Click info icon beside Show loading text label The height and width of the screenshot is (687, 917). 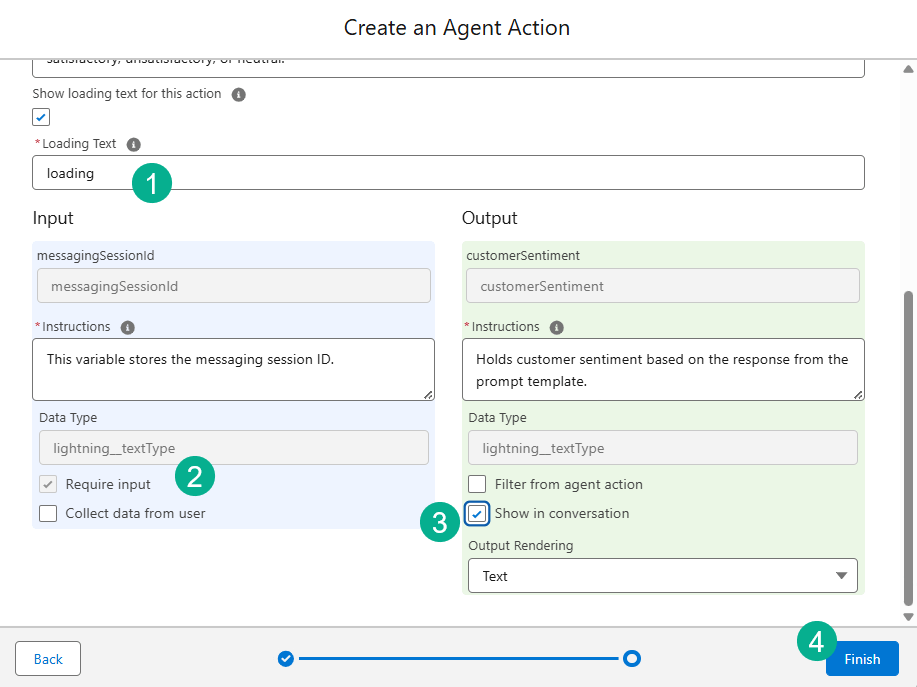click(238, 95)
